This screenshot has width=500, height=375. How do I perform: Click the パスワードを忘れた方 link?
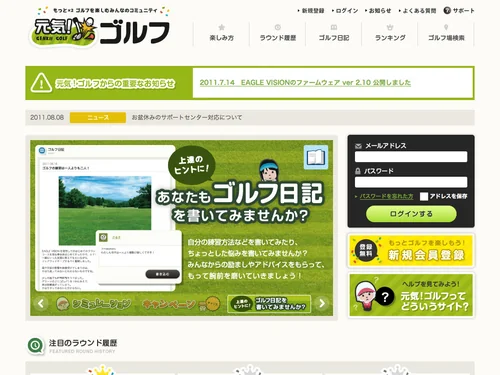386,196
